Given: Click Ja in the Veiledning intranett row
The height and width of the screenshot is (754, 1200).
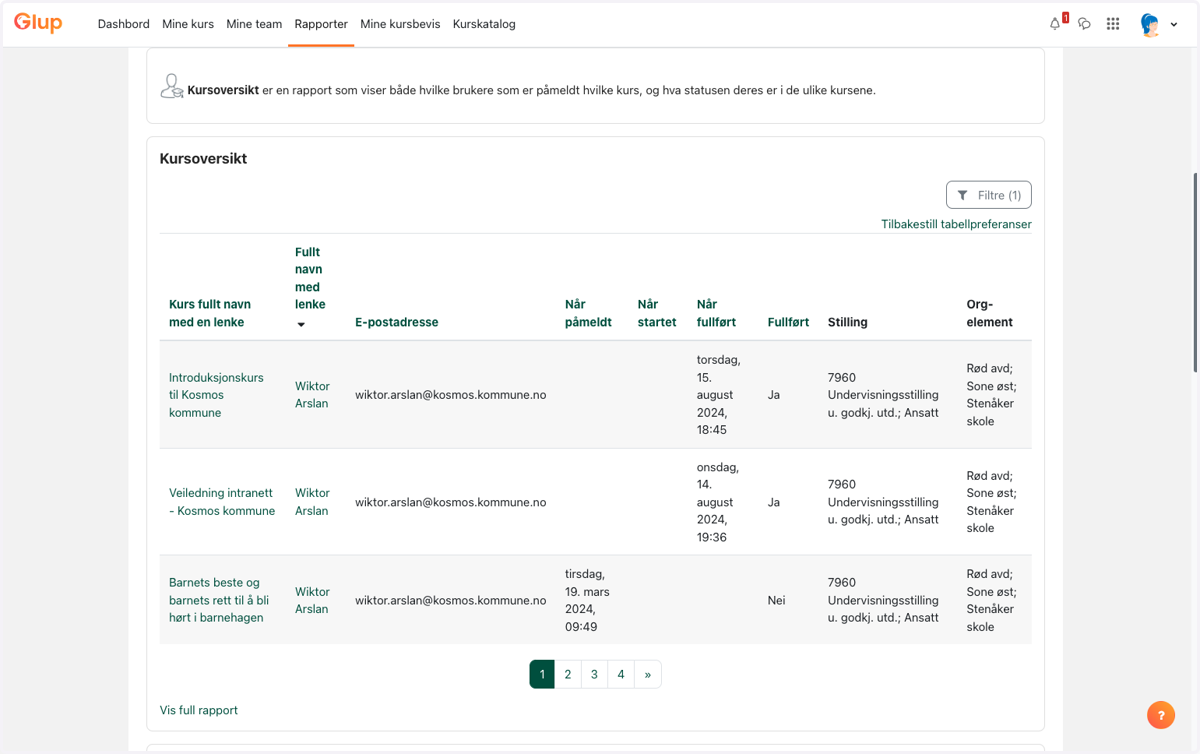Looking at the screenshot, I should click(774, 502).
